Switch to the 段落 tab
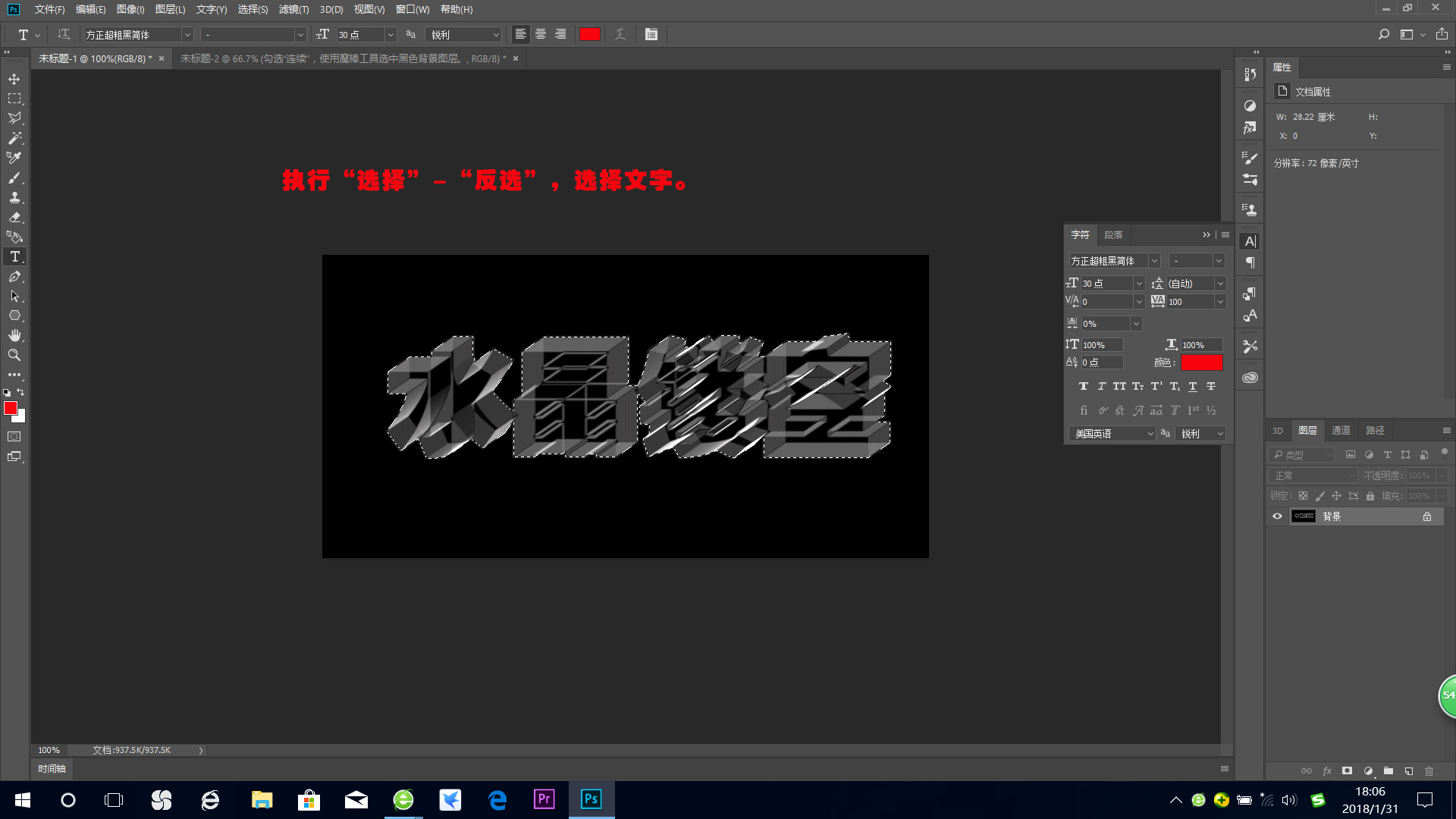Image resolution: width=1456 pixels, height=819 pixels. click(1113, 235)
